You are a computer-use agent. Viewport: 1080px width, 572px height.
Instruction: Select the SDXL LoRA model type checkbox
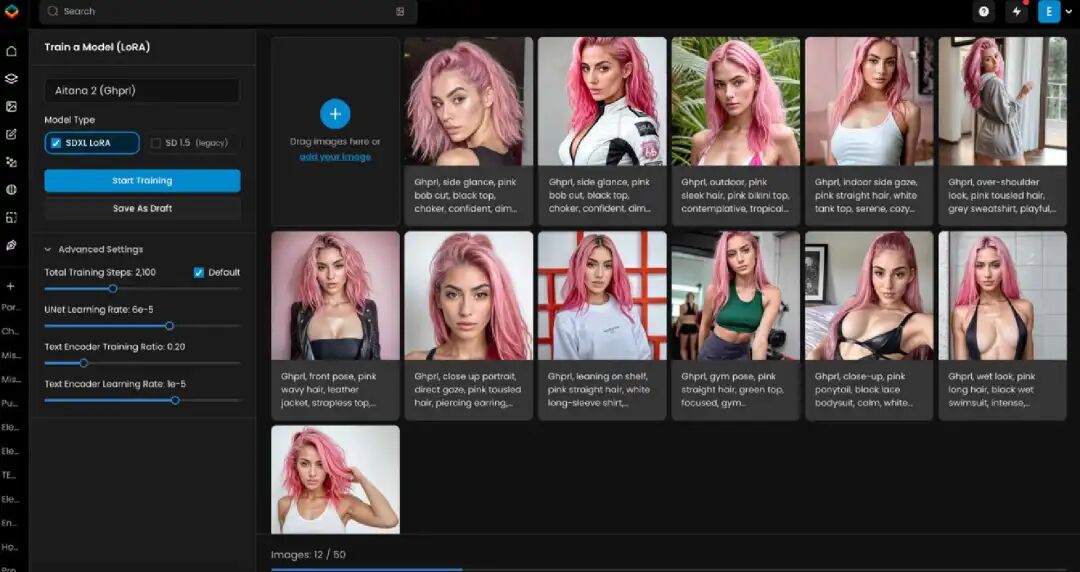click(56, 143)
